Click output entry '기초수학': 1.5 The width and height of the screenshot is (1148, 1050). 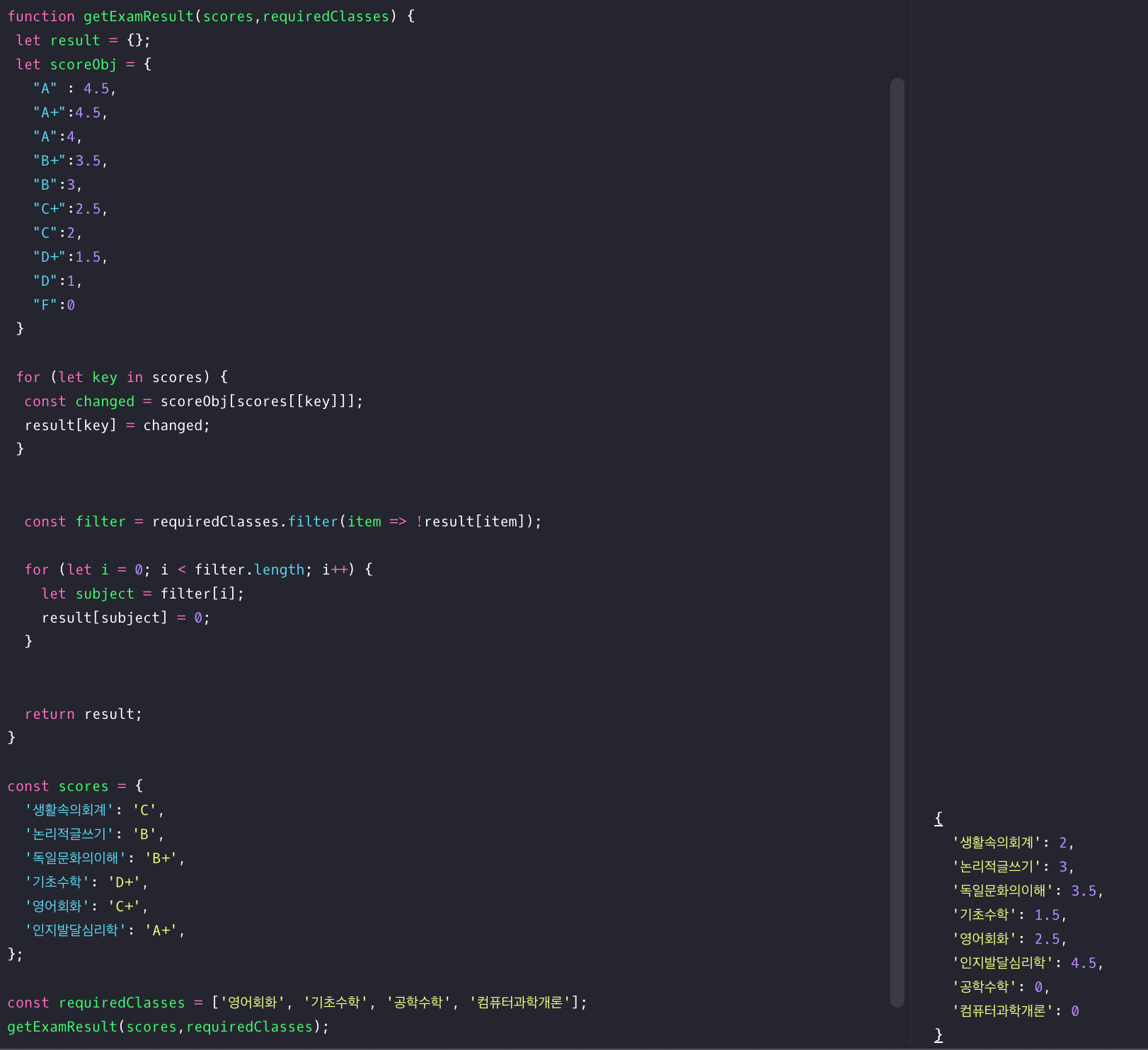[1009, 915]
